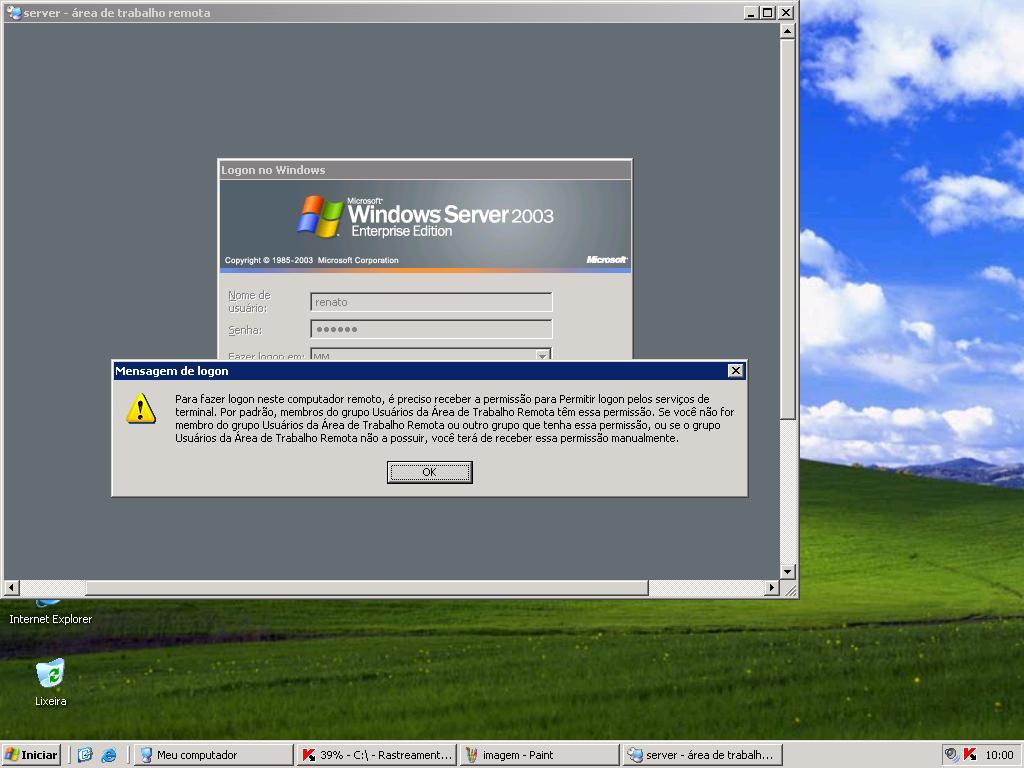Viewport: 1024px width, 768px height.
Task: Click the Internet Explorer desktop label
Action: [50, 619]
